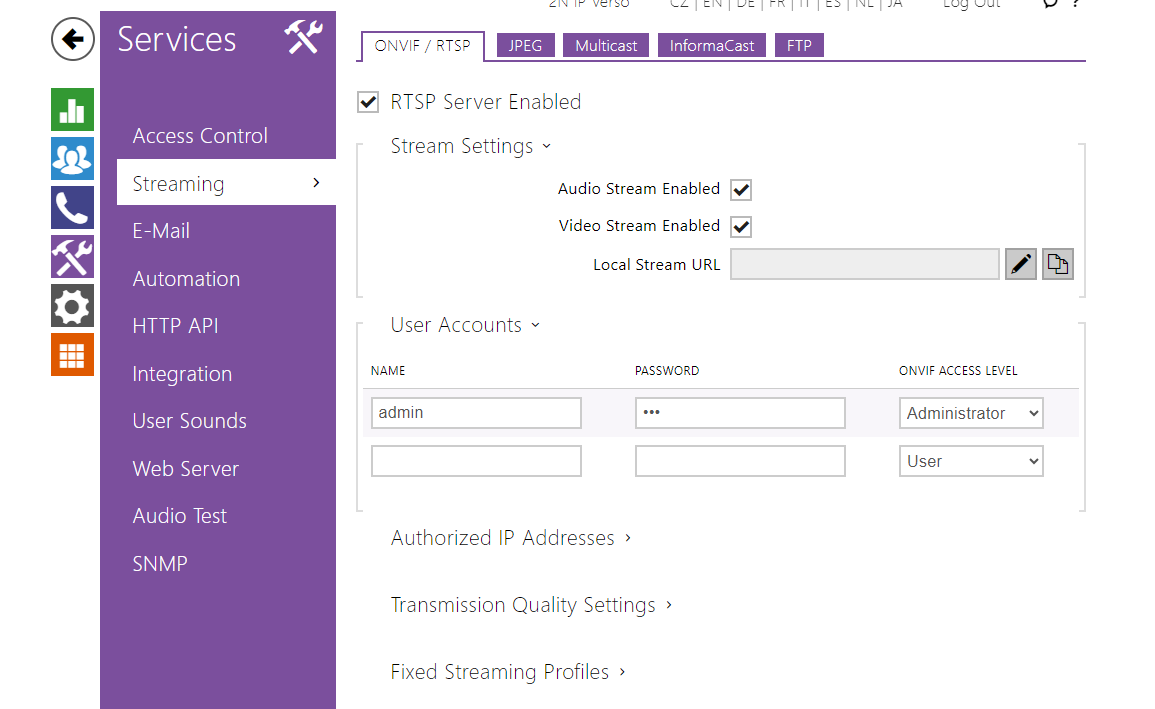The image size is (1155, 709).
Task: Disable the Audio Stream Enabled checkbox
Action: point(741,190)
